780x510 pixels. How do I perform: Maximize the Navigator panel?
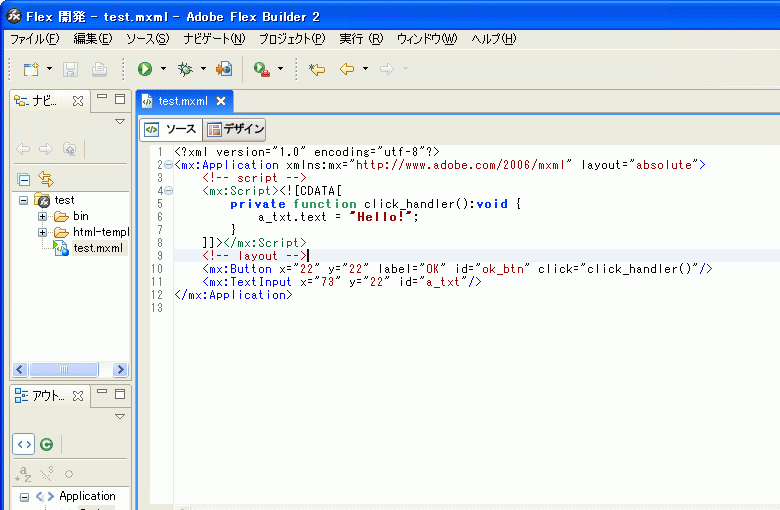click(120, 99)
